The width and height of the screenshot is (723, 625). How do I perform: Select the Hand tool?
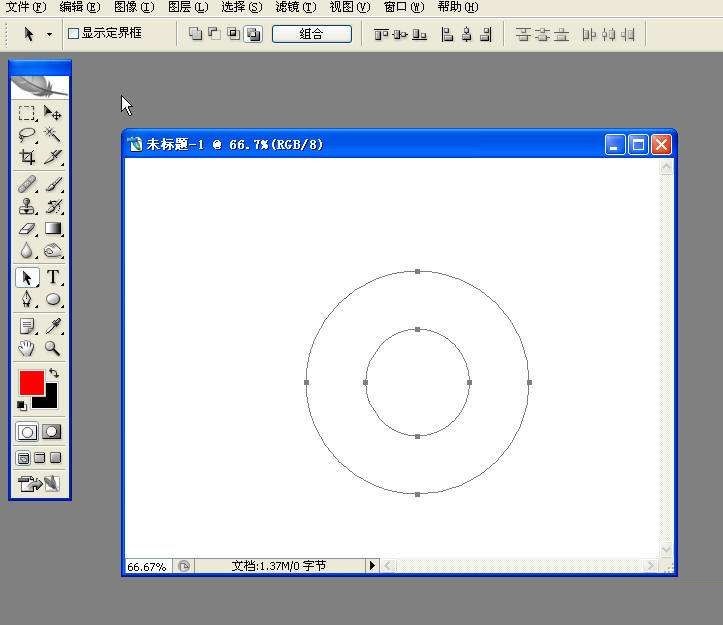click(27, 348)
